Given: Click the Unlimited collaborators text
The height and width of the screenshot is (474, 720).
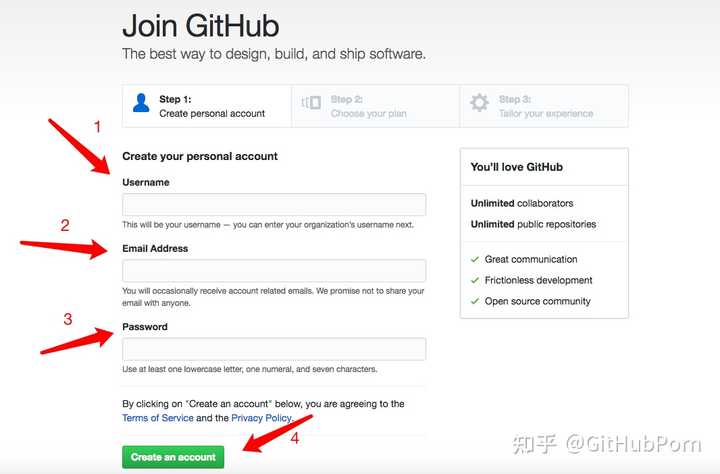Looking at the screenshot, I should click(522, 203).
